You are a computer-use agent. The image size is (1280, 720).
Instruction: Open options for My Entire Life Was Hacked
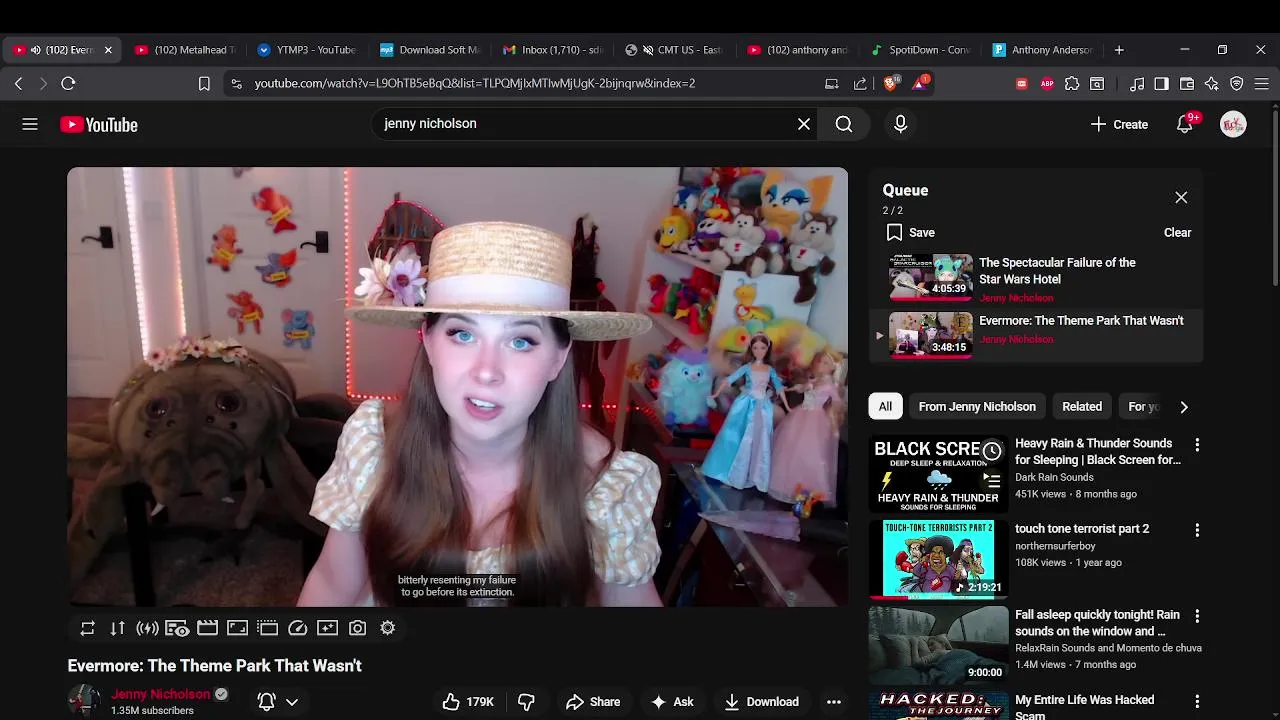pos(1197,702)
